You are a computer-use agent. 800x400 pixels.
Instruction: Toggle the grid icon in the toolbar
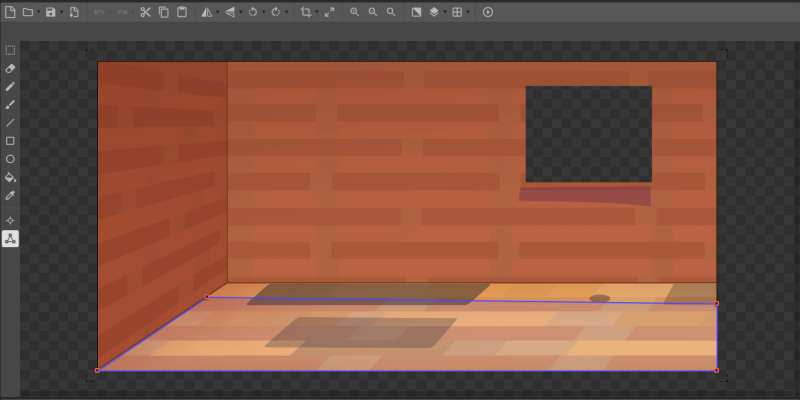tap(457, 12)
